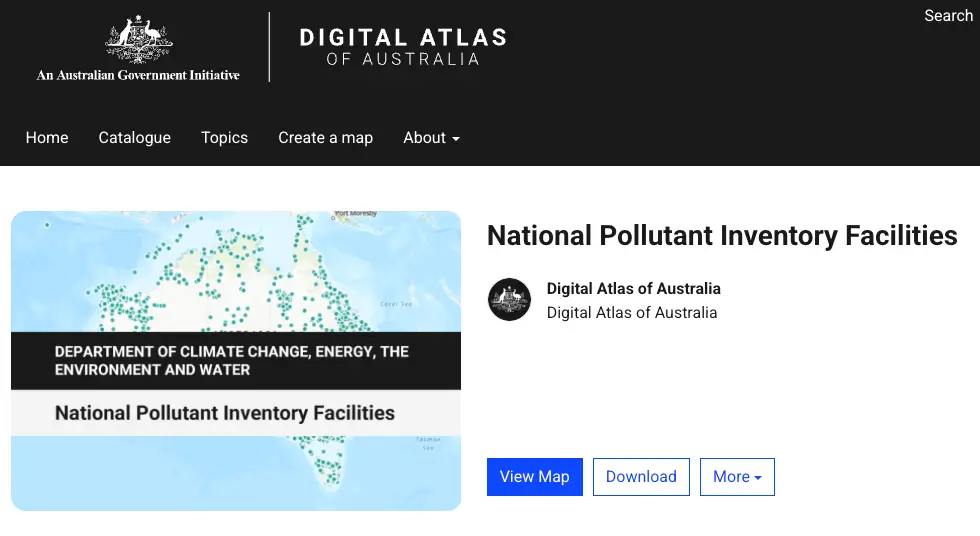Click the Digital Atlas of Australia owner avatar
980x536 pixels.
click(509, 299)
